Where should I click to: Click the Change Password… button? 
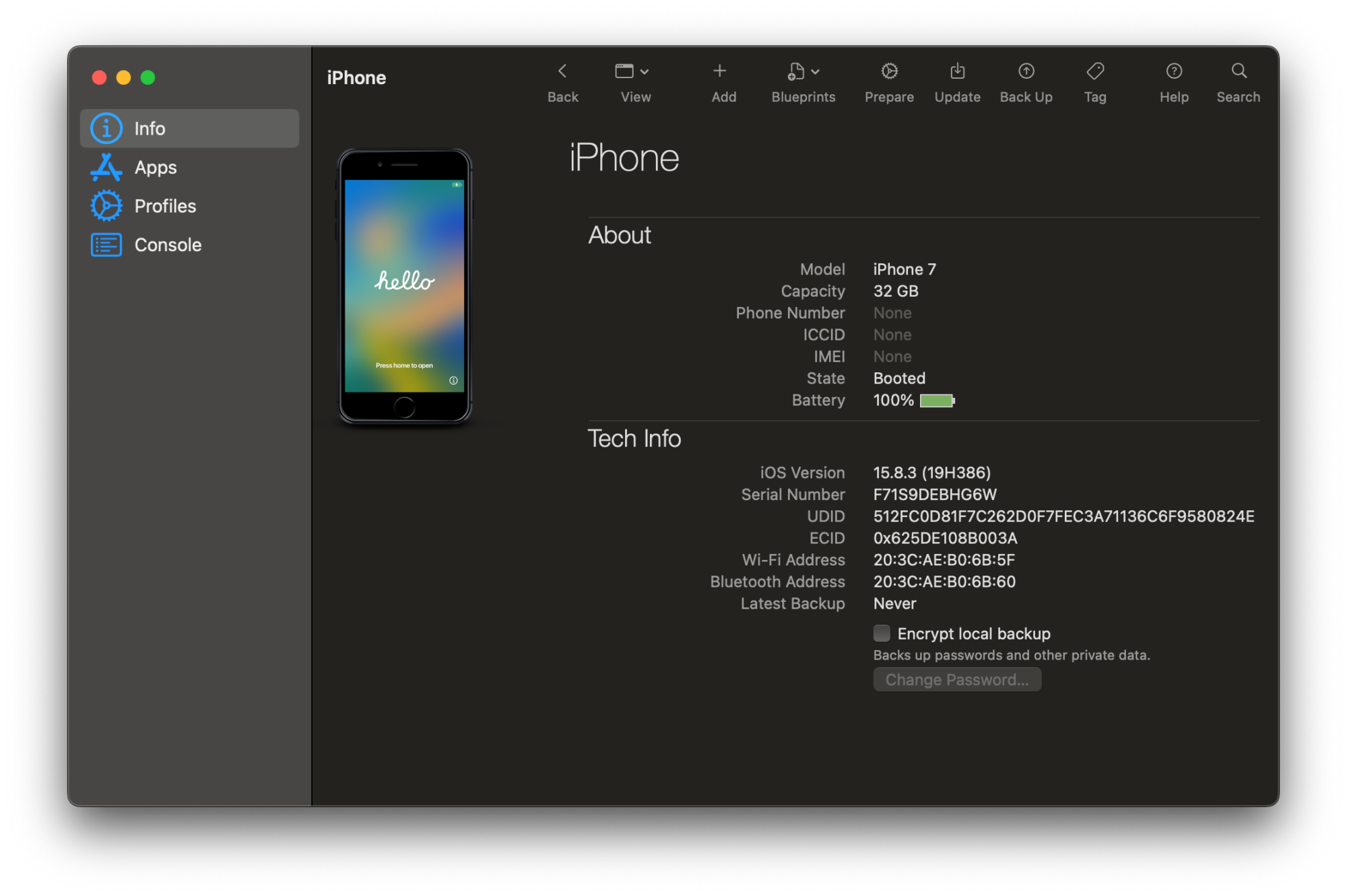pyautogui.click(x=957, y=680)
